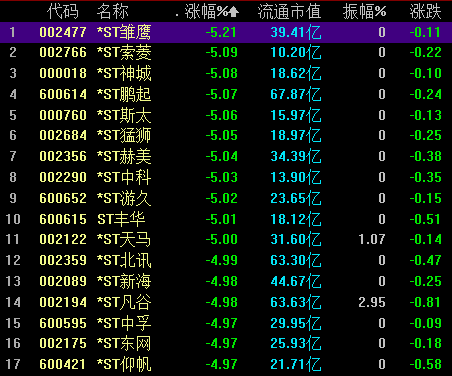Click price change -0.58
The height and width of the screenshot is (376, 452).
click(426, 364)
